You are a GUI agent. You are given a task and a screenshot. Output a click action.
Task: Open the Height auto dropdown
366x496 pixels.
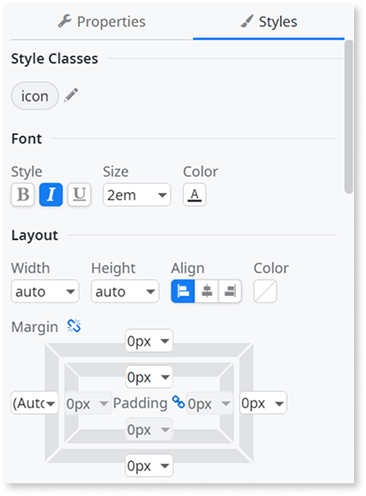(x=125, y=292)
